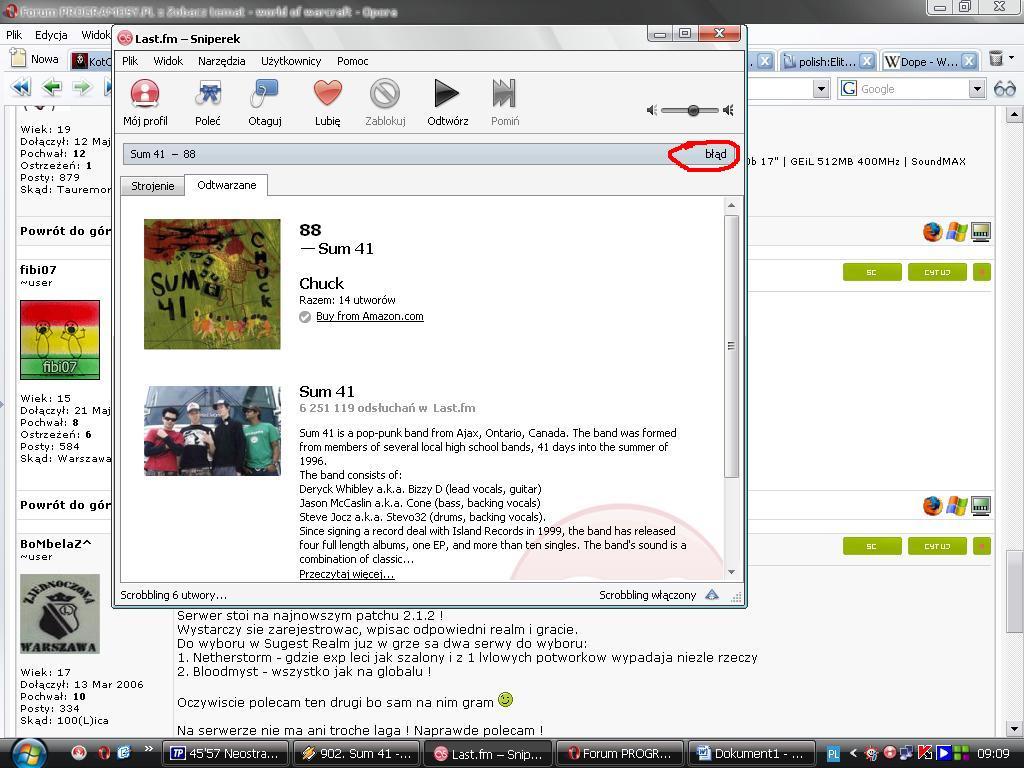The width and height of the screenshot is (1024, 768).
Task: Click monitor icon above BoMbelaZ^'s post
Action: pyautogui.click(x=981, y=506)
